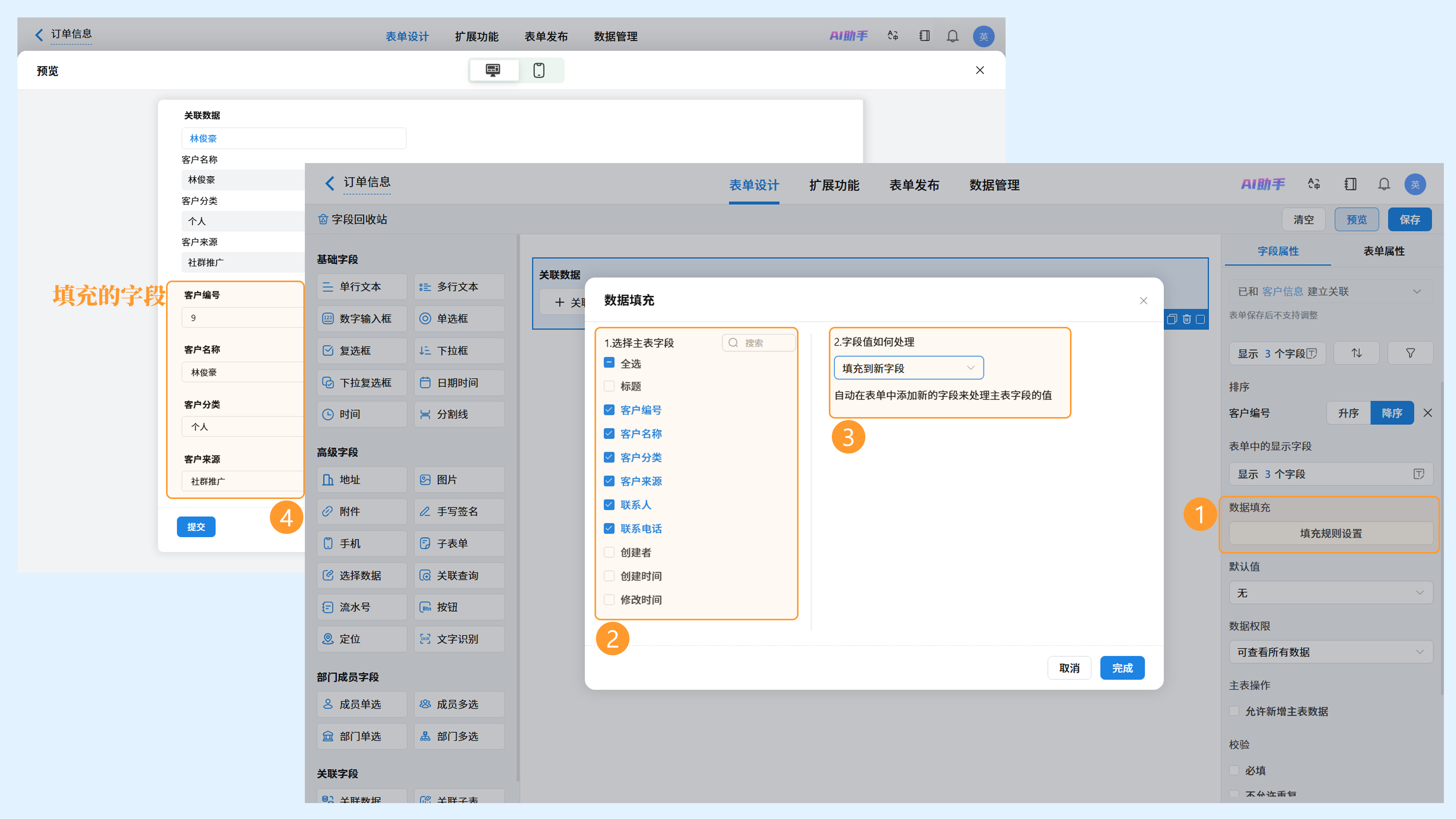Select 降序 sort order toggle

click(1392, 413)
